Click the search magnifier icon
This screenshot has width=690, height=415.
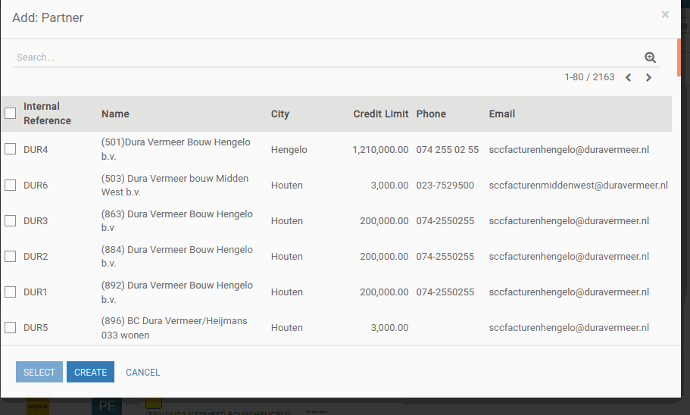click(x=650, y=57)
